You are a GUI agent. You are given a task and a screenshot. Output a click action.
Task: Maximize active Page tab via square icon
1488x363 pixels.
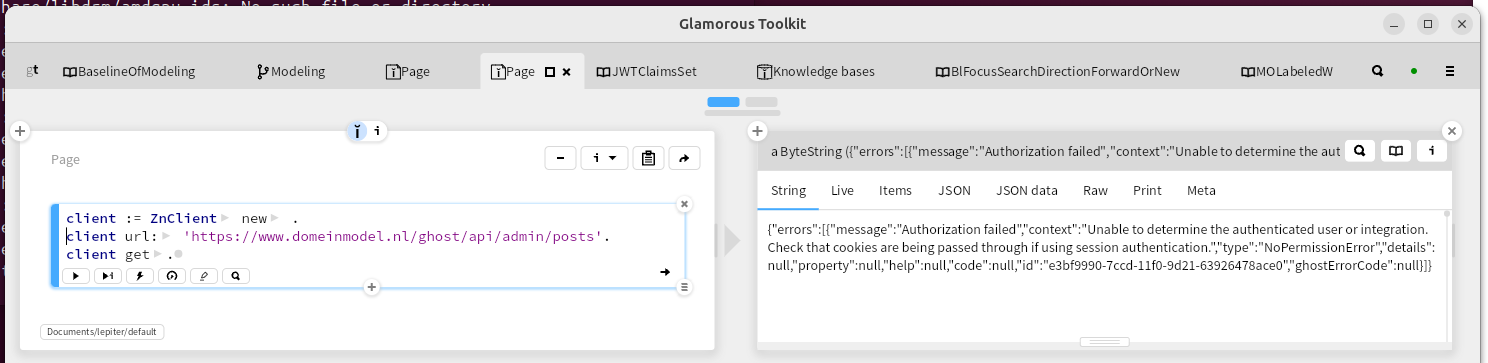[549, 72]
